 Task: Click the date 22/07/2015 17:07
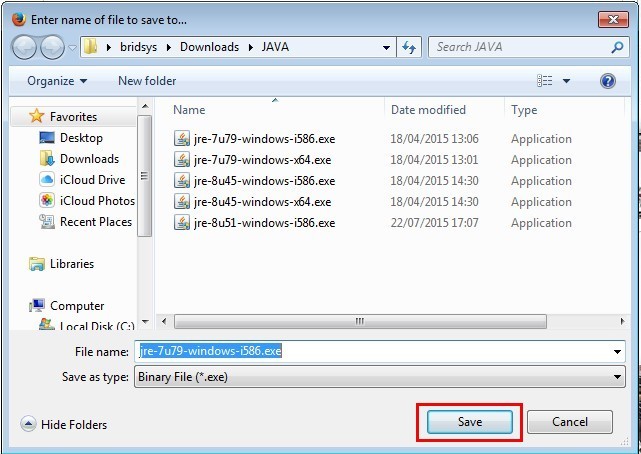click(x=434, y=223)
